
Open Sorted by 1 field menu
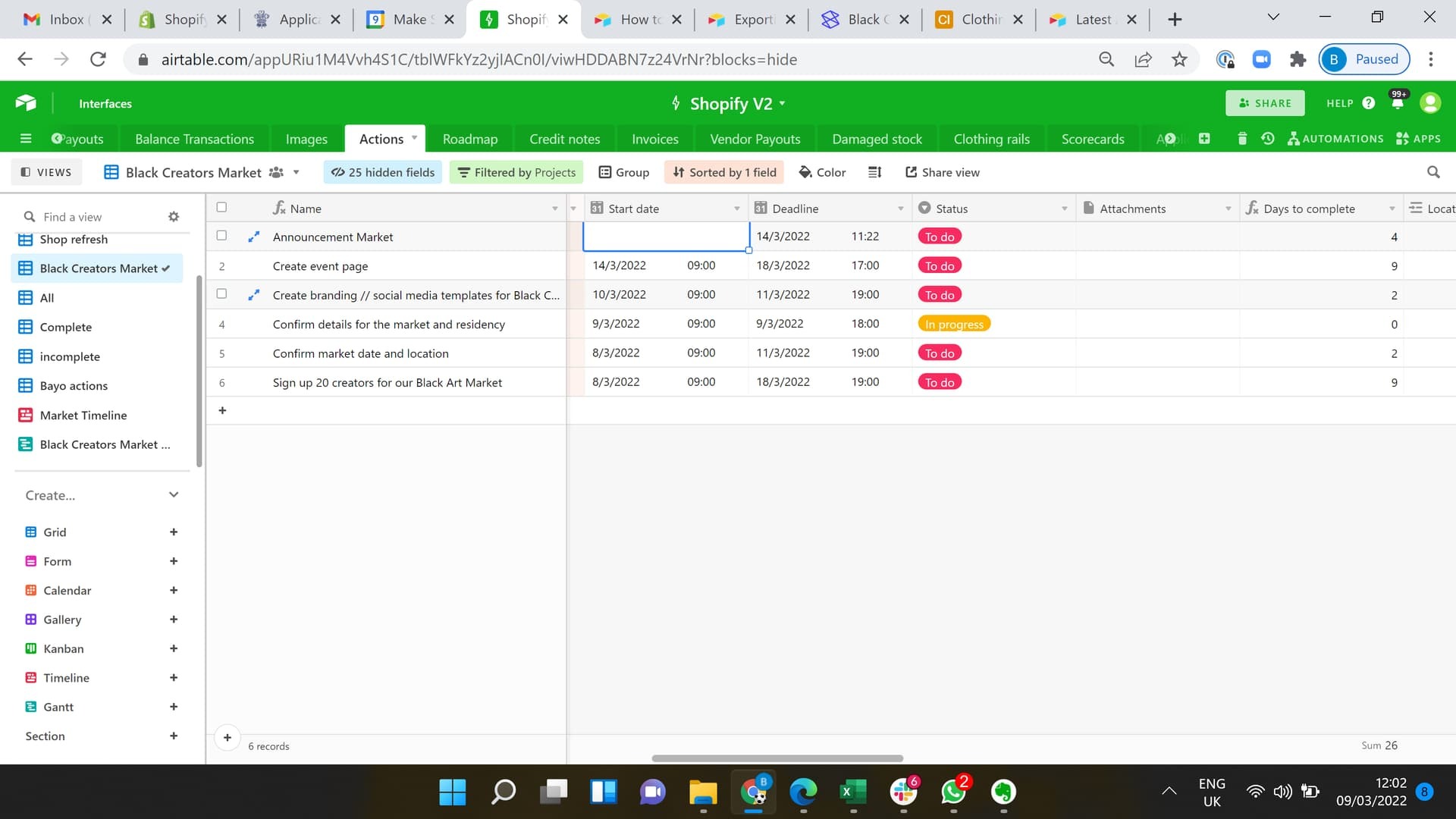click(x=724, y=172)
